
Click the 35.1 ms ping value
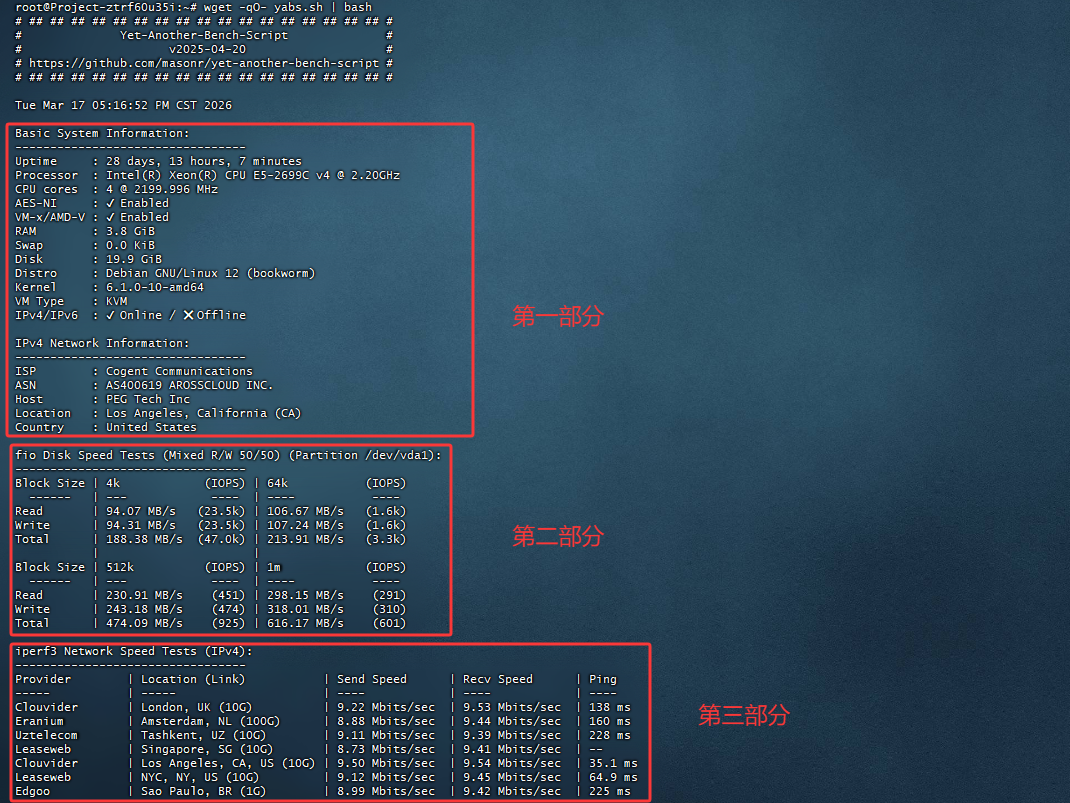[609, 763]
